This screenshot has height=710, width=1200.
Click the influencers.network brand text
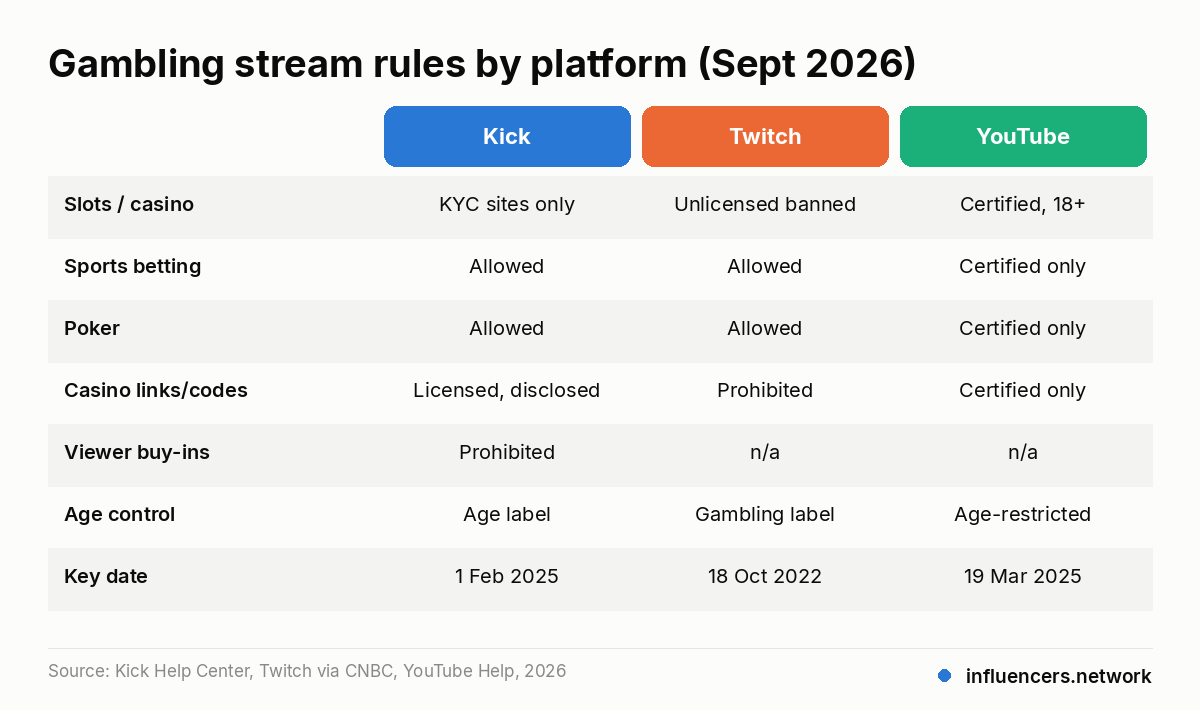pyautogui.click(x=1059, y=676)
